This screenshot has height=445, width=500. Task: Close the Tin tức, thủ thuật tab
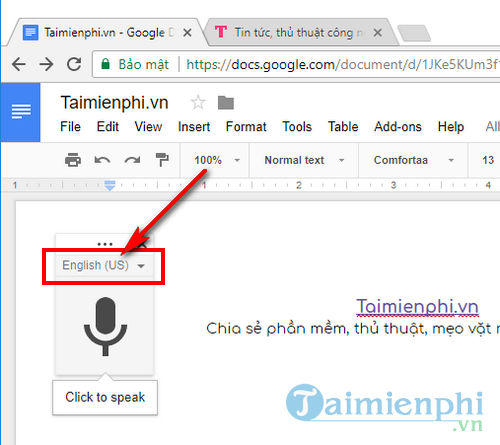pyautogui.click(x=377, y=33)
